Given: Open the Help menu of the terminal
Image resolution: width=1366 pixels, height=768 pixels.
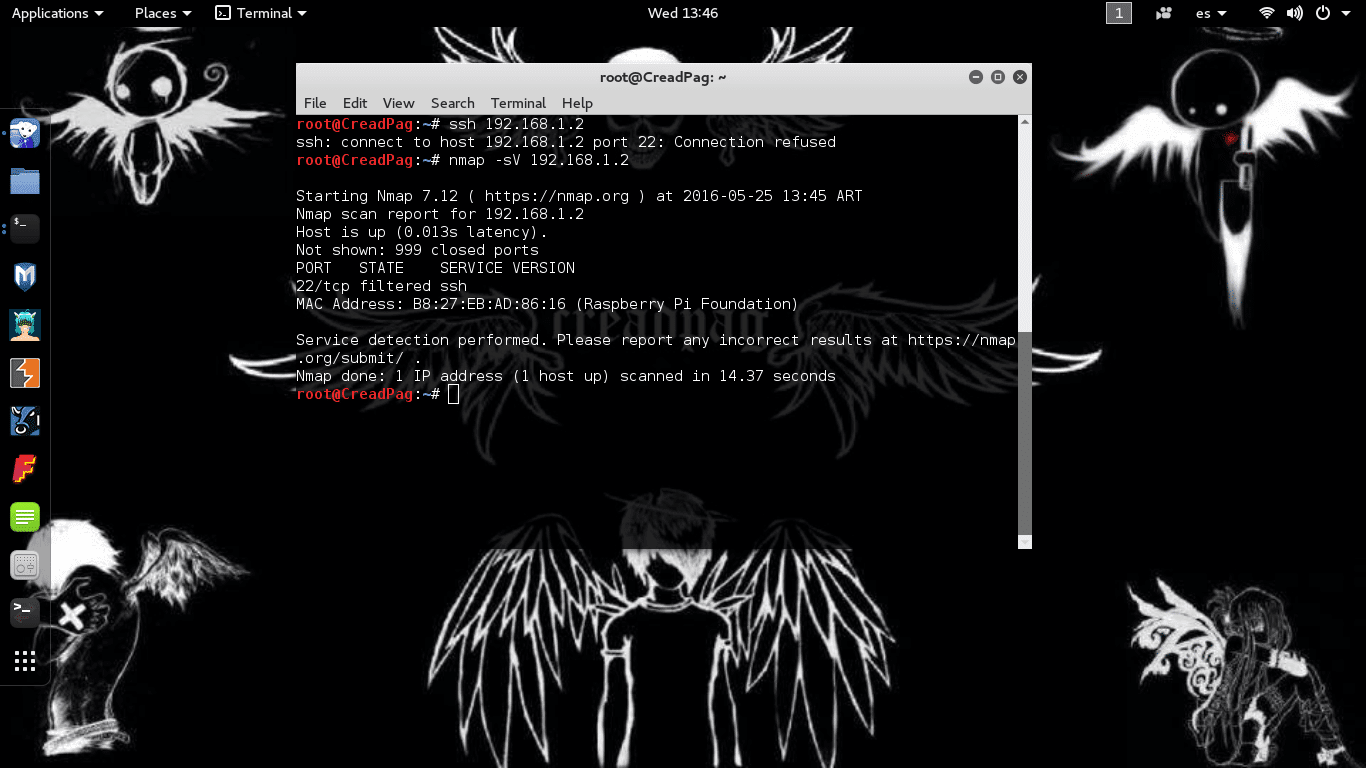Looking at the screenshot, I should pos(577,103).
